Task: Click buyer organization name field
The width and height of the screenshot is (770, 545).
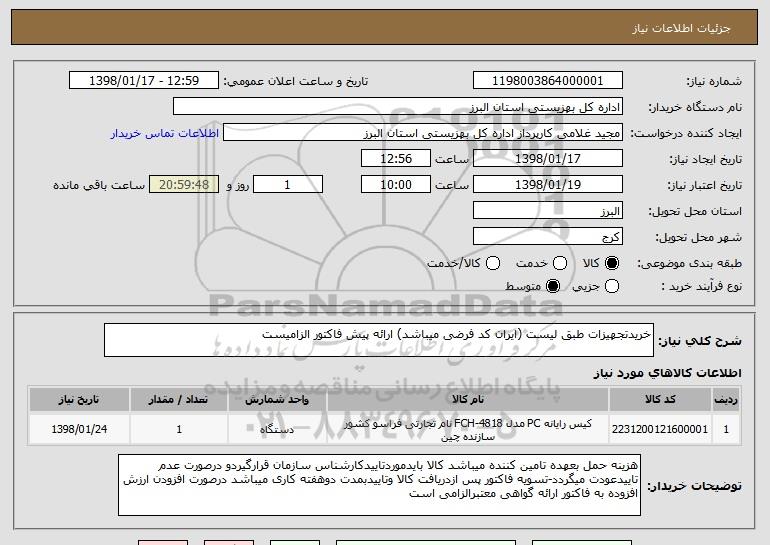Action: (x=398, y=107)
